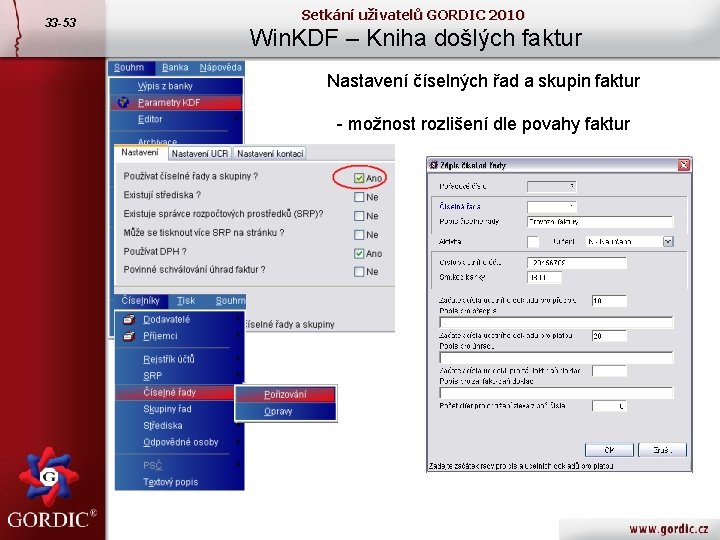Open the Banka menu
The image size is (720, 540).
pos(175,68)
